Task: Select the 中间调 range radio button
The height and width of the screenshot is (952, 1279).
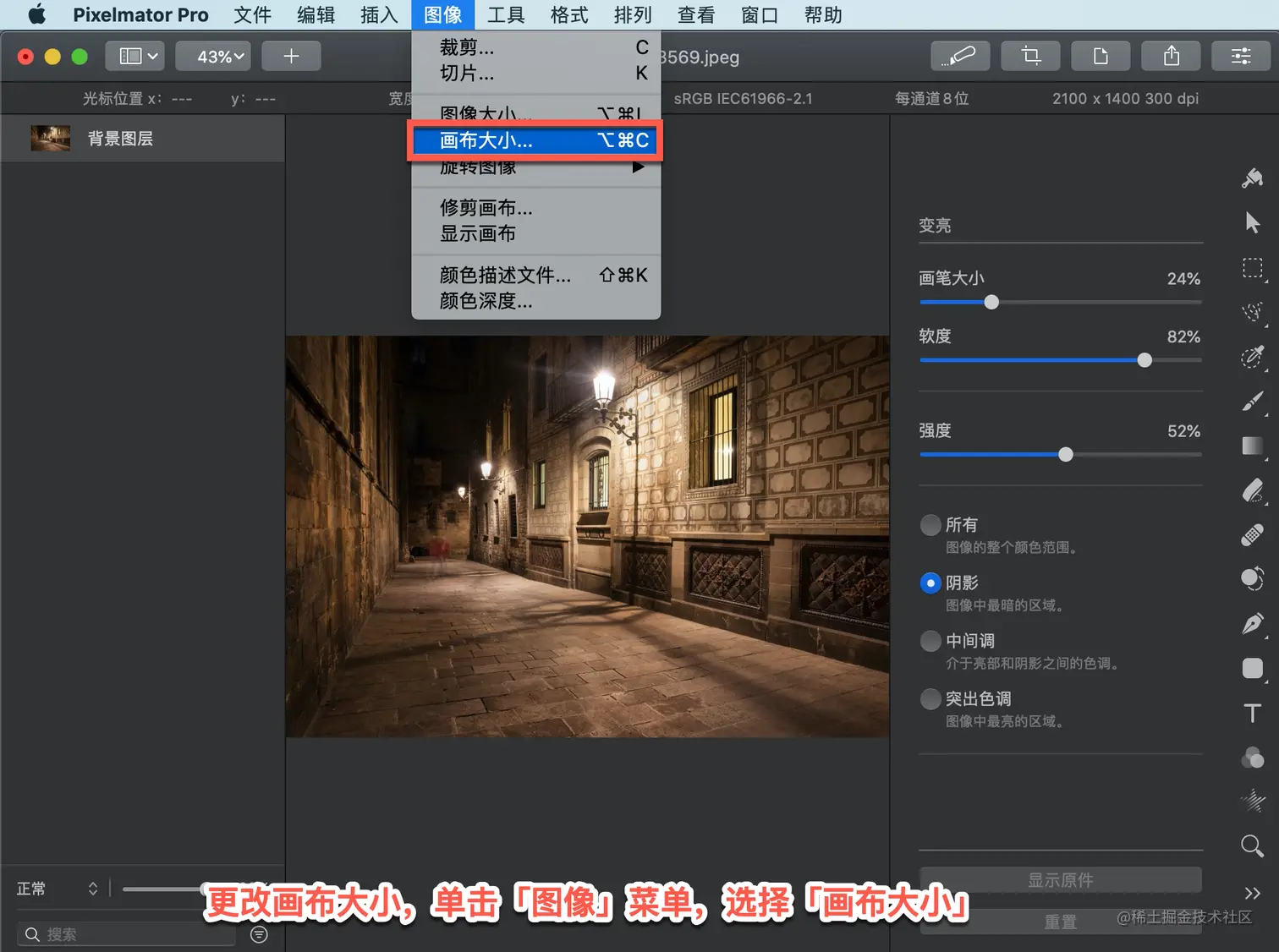Action: (930, 641)
